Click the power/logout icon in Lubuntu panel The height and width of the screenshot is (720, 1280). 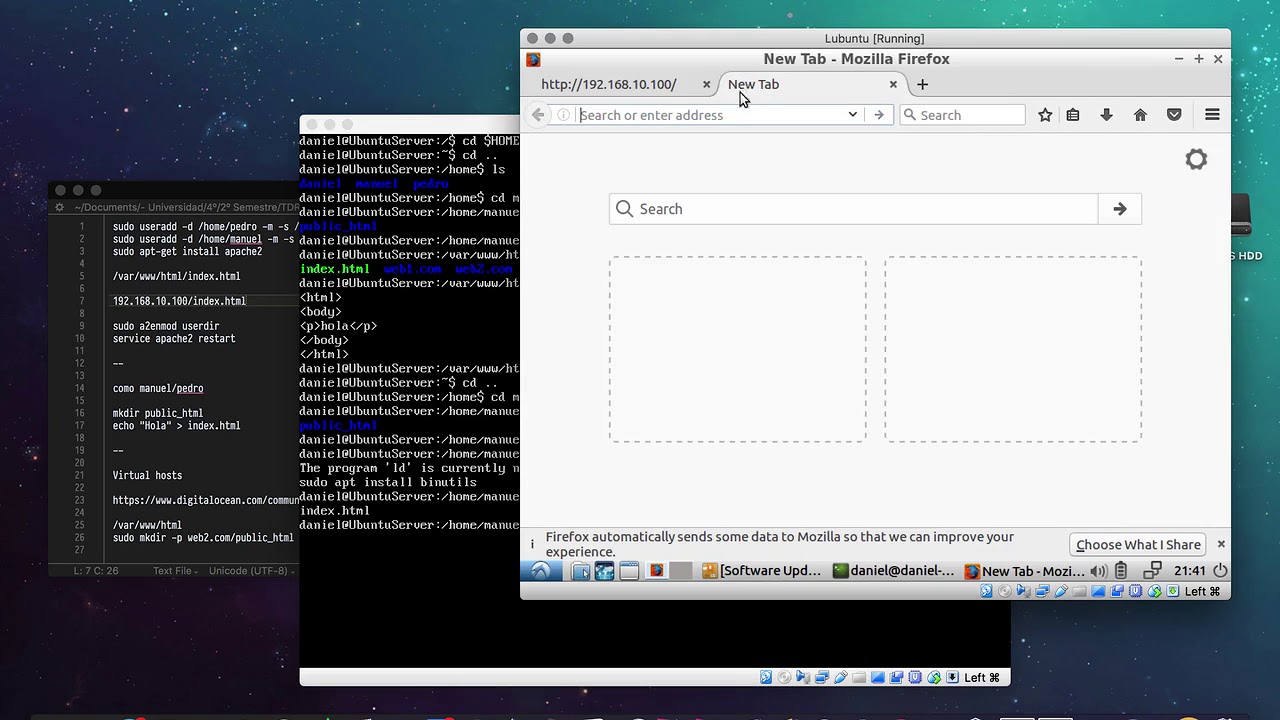pos(1220,571)
